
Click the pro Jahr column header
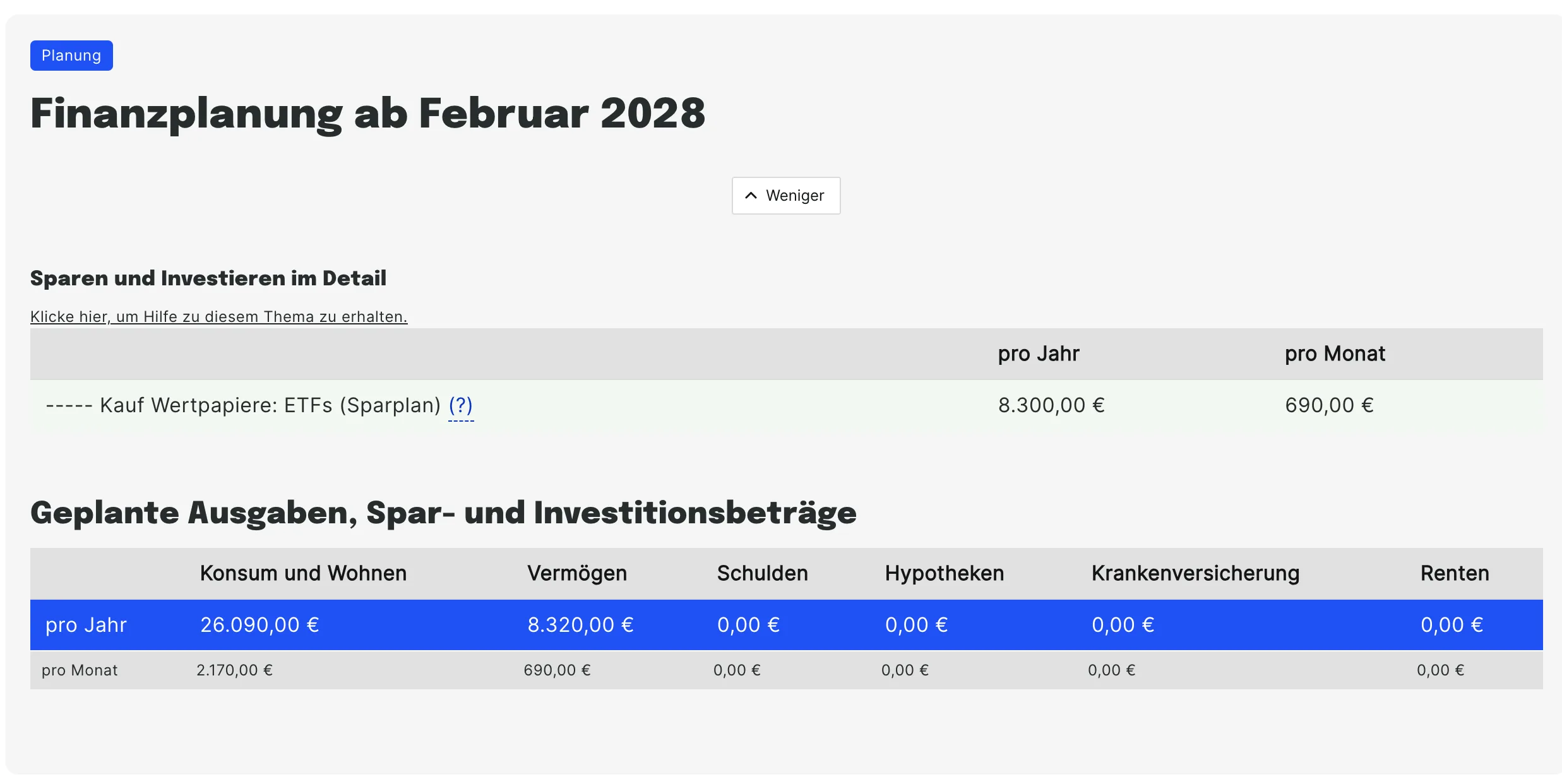tap(1039, 353)
